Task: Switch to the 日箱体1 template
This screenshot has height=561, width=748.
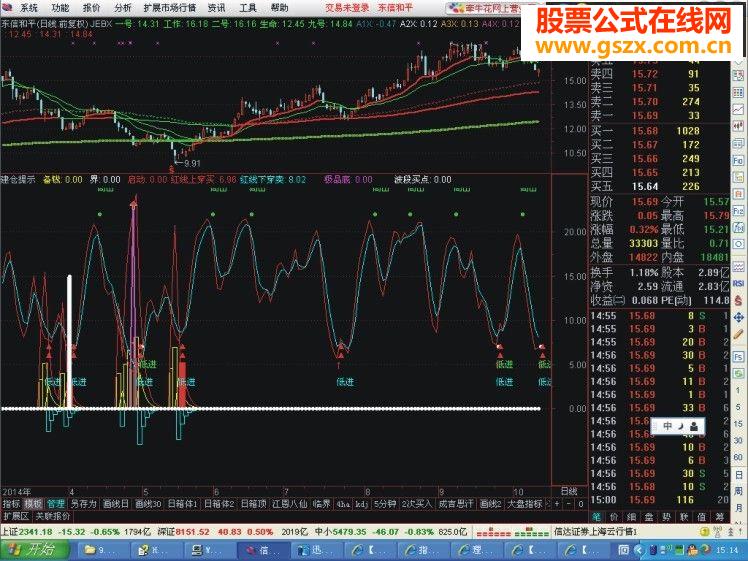Action: pyautogui.click(x=182, y=504)
